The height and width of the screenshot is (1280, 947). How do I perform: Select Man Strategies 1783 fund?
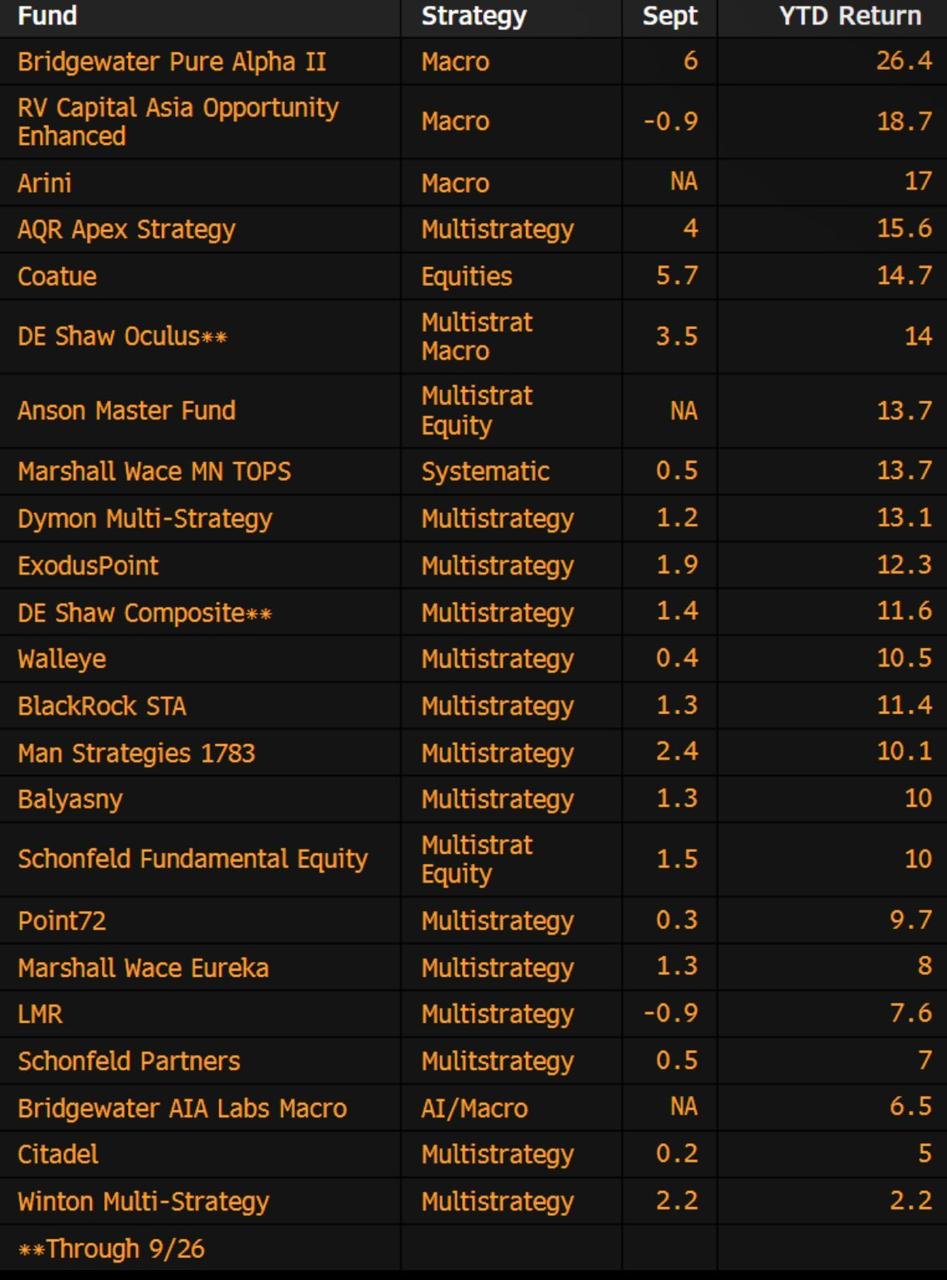click(x=136, y=754)
